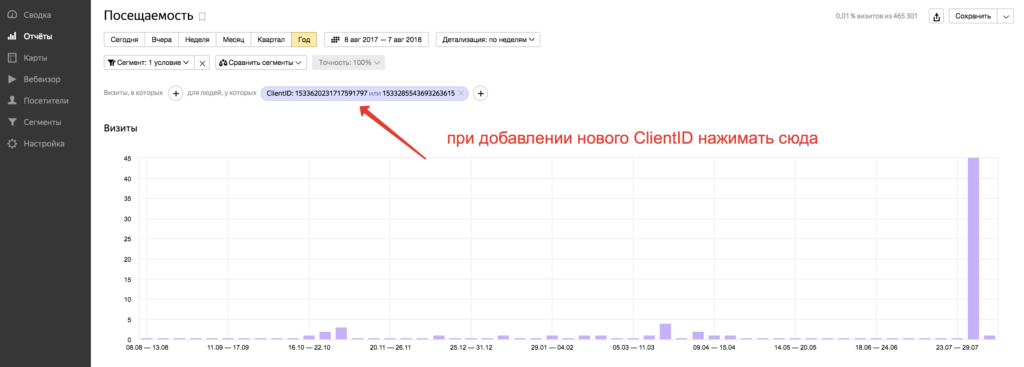The width and height of the screenshot is (1024, 367).
Task: Expand the Детализация: по неделям dropdown
Action: click(x=488, y=40)
